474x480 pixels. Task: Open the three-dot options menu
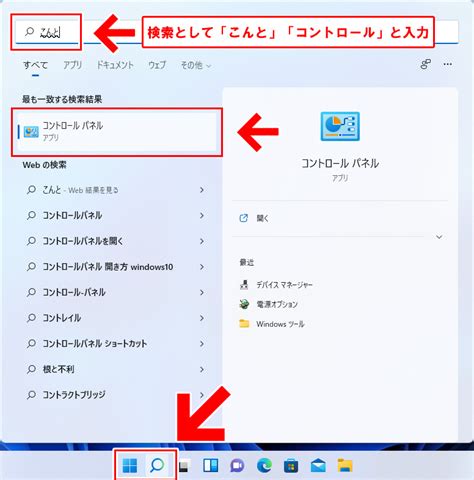pyautogui.click(x=448, y=64)
